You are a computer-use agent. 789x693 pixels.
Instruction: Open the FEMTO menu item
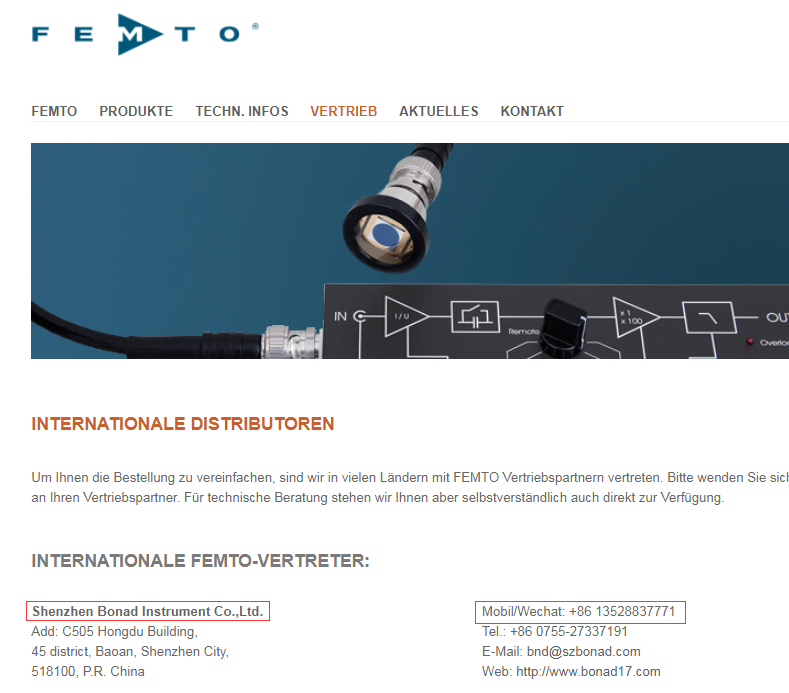(x=54, y=111)
